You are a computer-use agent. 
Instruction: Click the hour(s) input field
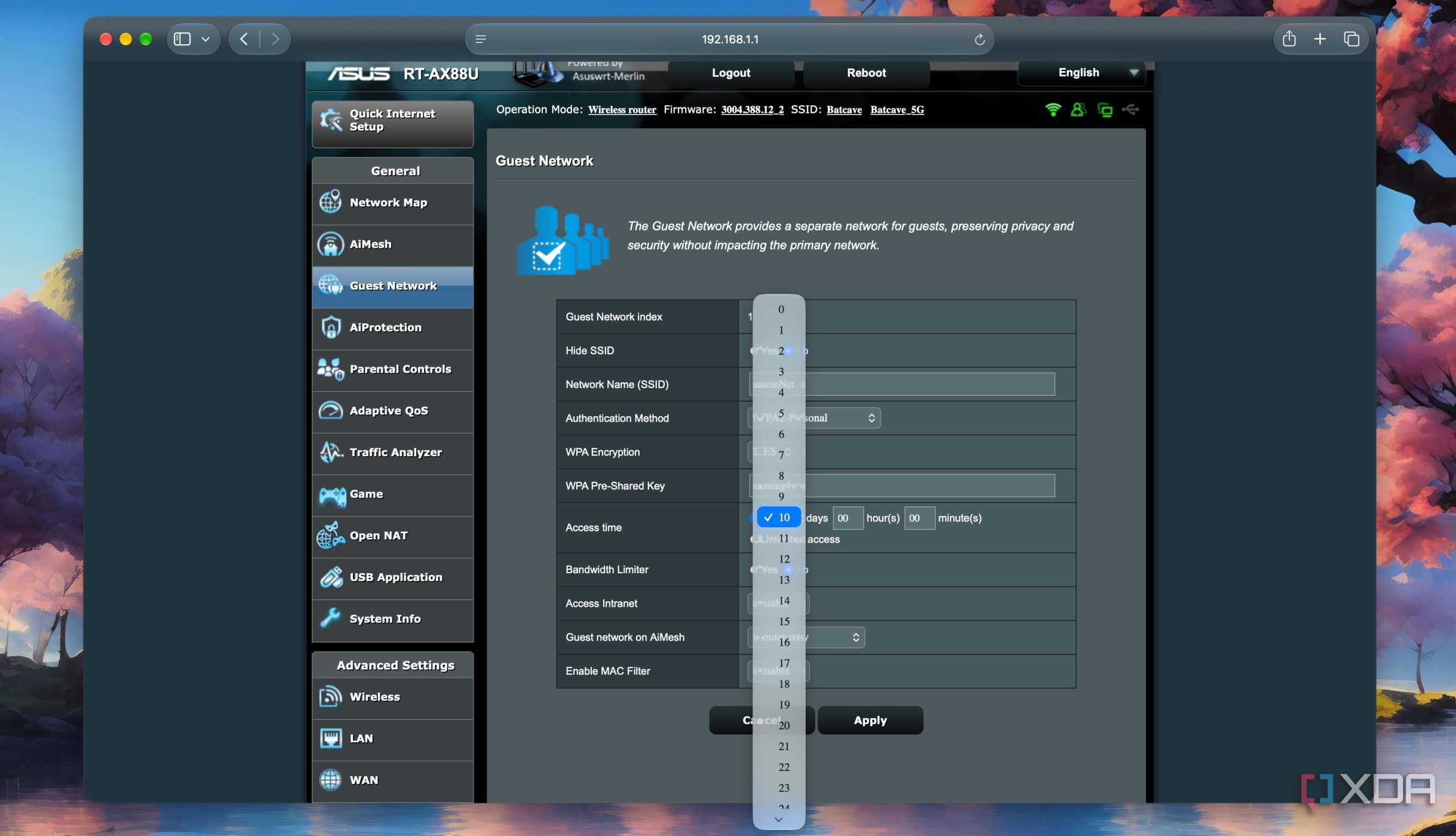pos(847,518)
